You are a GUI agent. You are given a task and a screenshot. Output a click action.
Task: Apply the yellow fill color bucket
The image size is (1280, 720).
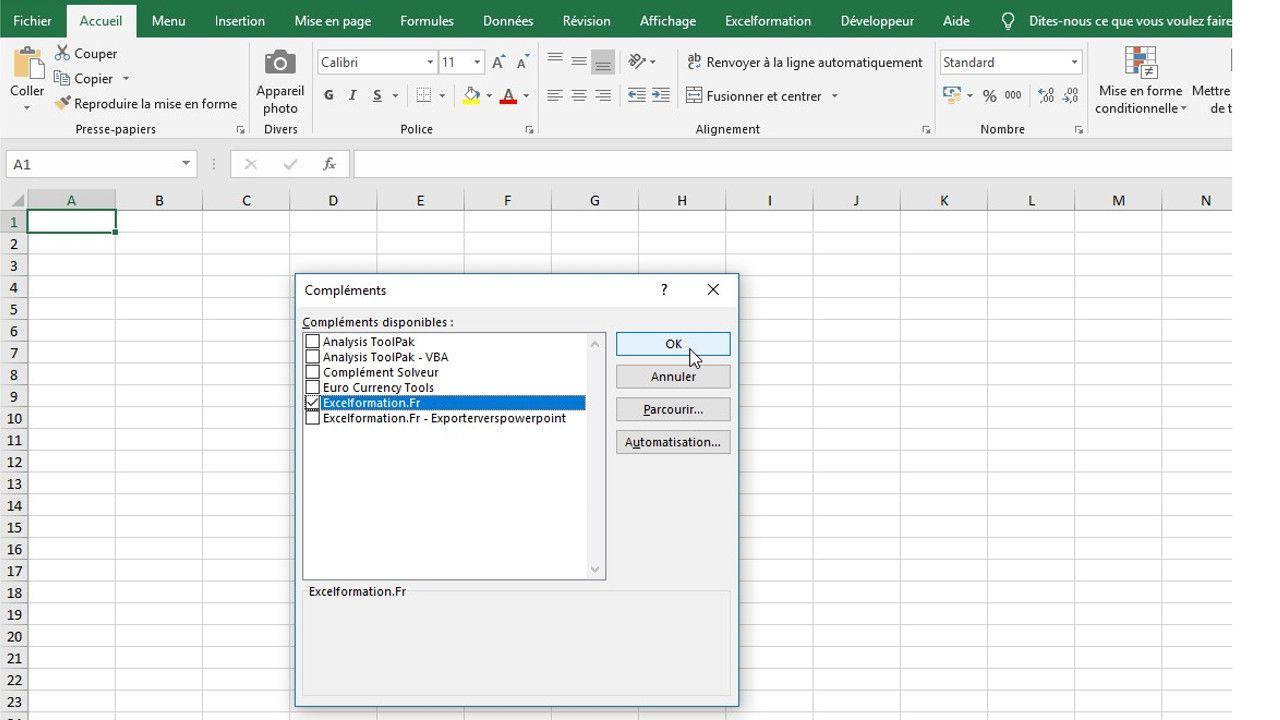coord(472,96)
